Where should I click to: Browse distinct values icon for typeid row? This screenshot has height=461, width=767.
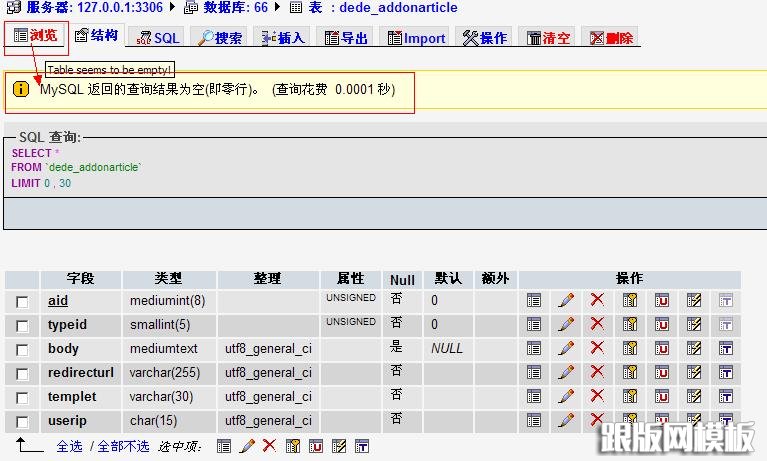coord(534,324)
